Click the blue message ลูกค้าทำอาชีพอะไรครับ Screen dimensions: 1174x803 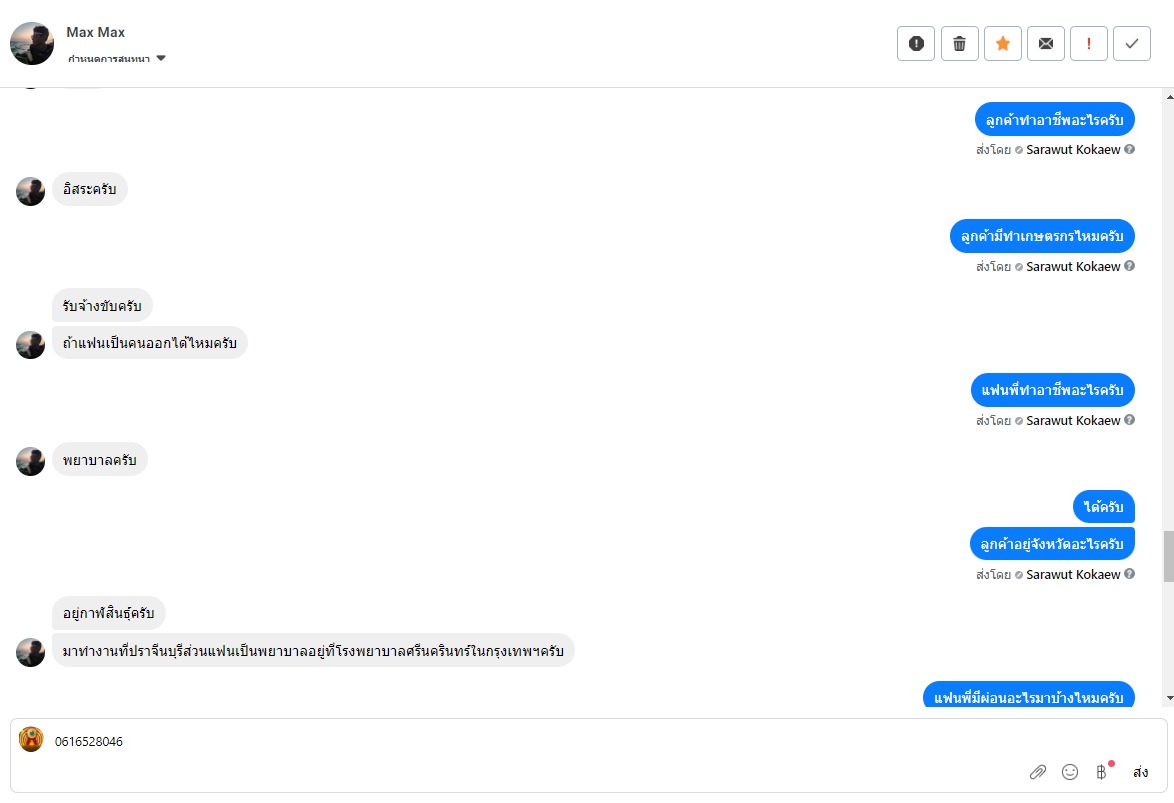point(1054,120)
